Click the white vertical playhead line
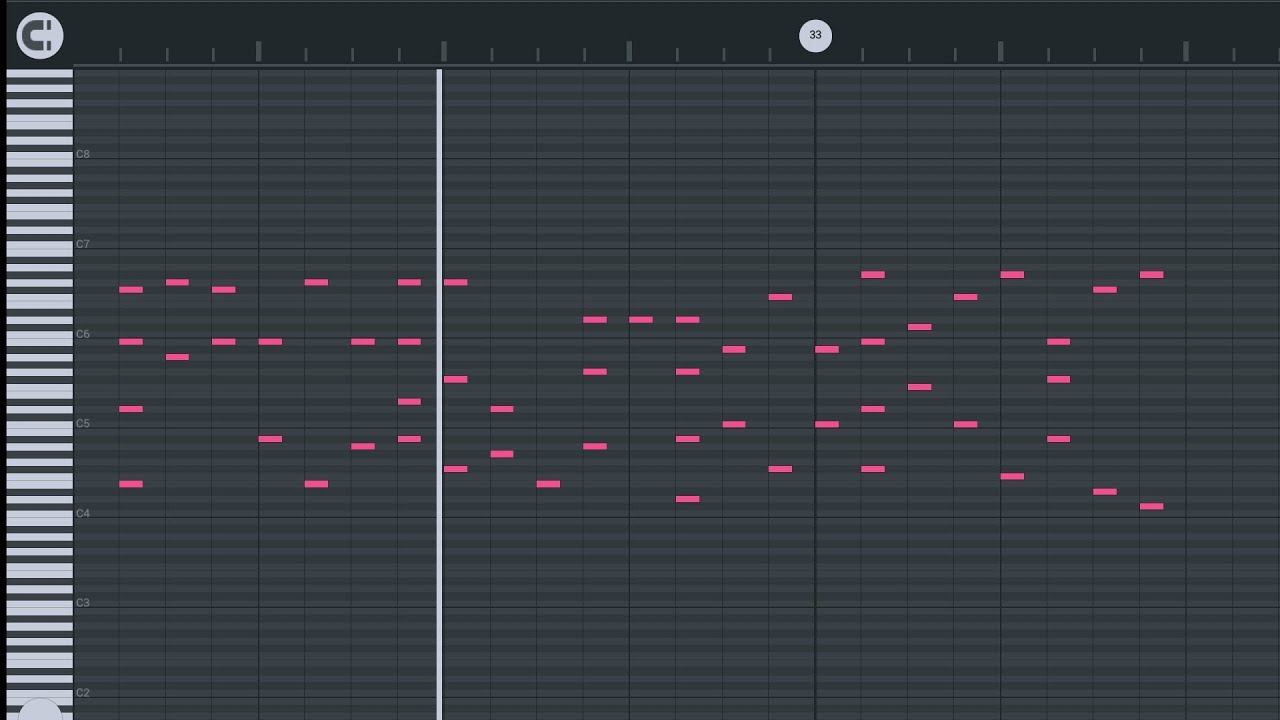 (439, 394)
